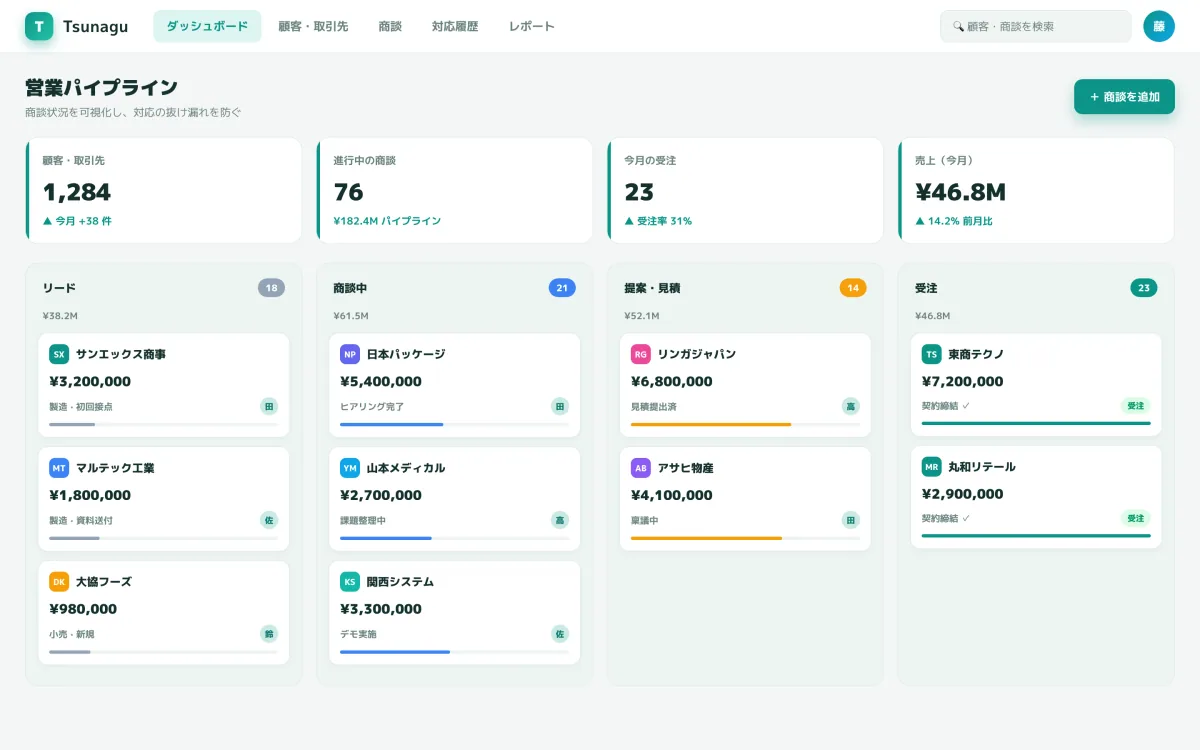The height and width of the screenshot is (750, 1200).
Task: Click the company name 丸和リテール
Action: [982, 467]
